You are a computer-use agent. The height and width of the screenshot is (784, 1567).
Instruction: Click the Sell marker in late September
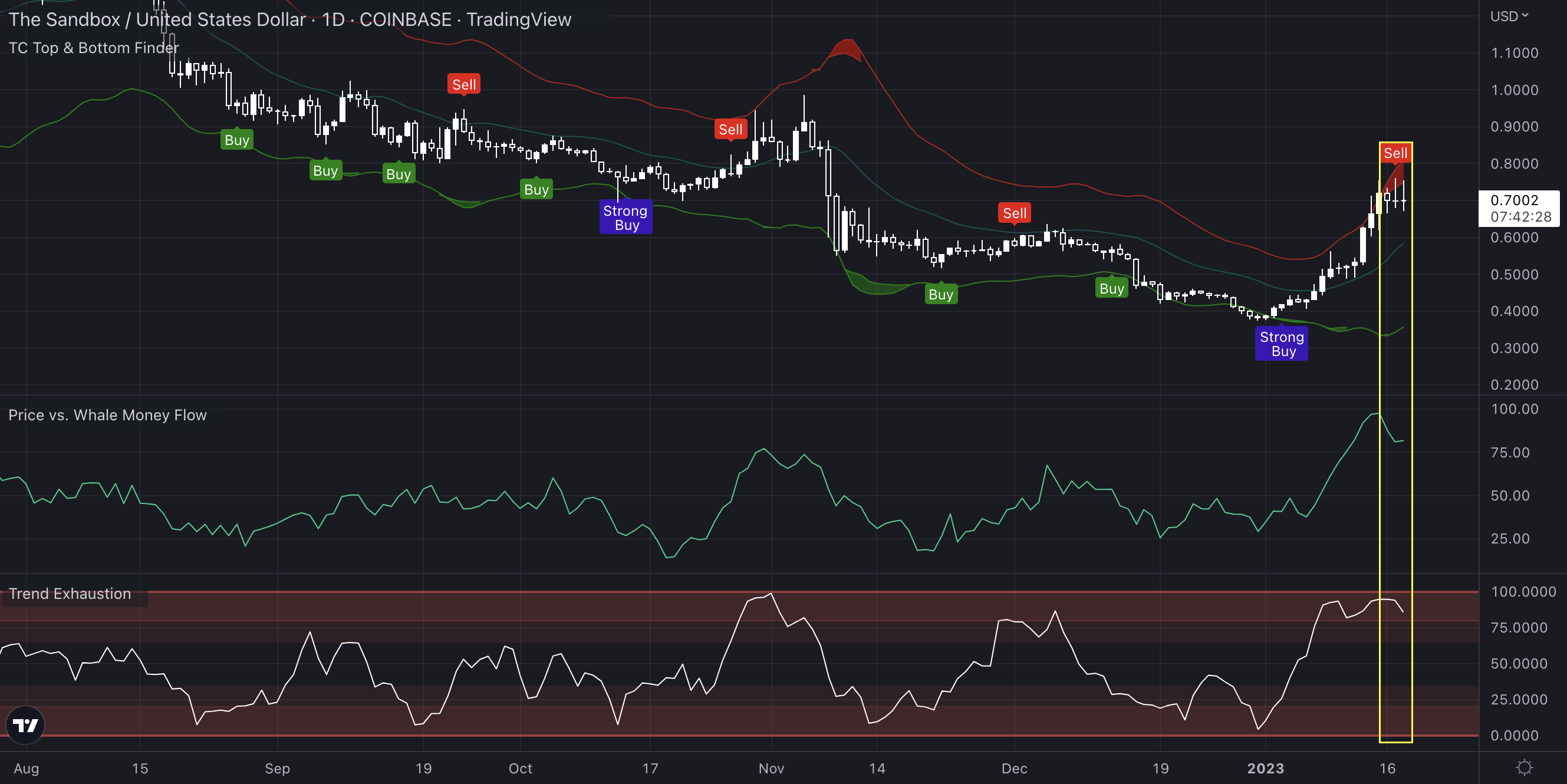(x=464, y=84)
